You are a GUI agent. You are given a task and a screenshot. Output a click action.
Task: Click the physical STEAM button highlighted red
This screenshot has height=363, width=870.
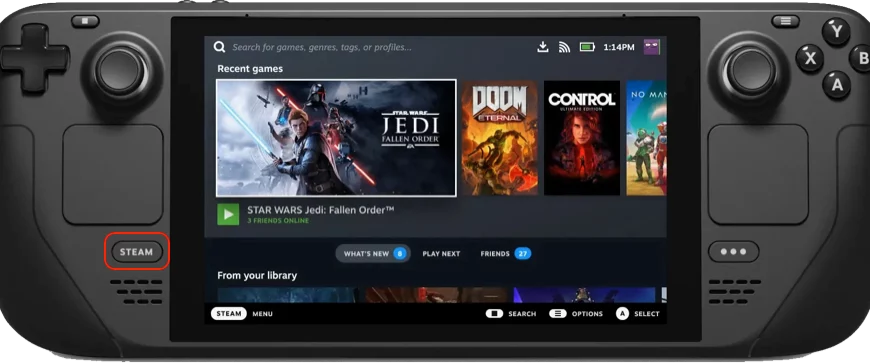coord(136,252)
